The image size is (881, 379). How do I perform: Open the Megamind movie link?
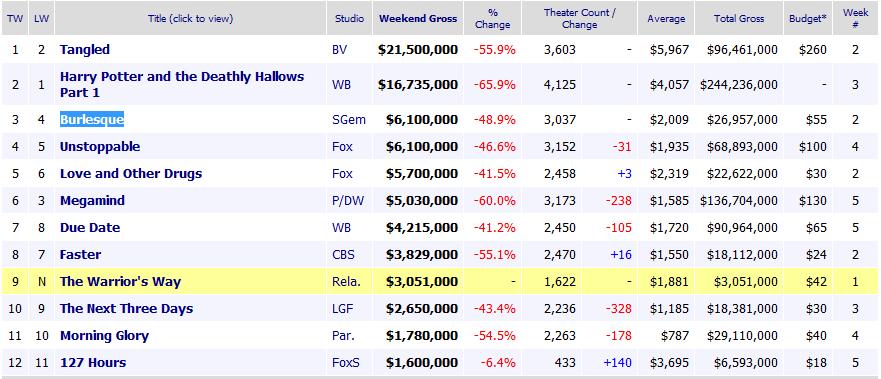[x=92, y=200]
